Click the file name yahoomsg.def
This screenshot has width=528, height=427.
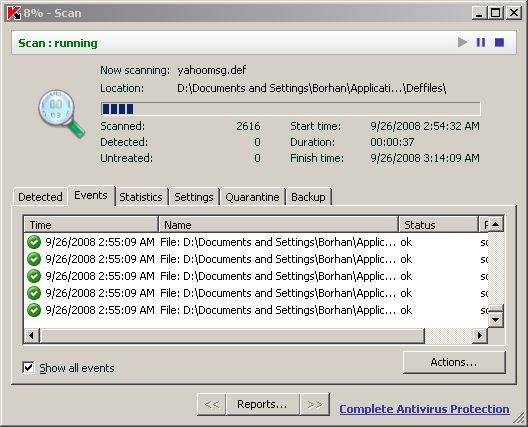click(212, 70)
